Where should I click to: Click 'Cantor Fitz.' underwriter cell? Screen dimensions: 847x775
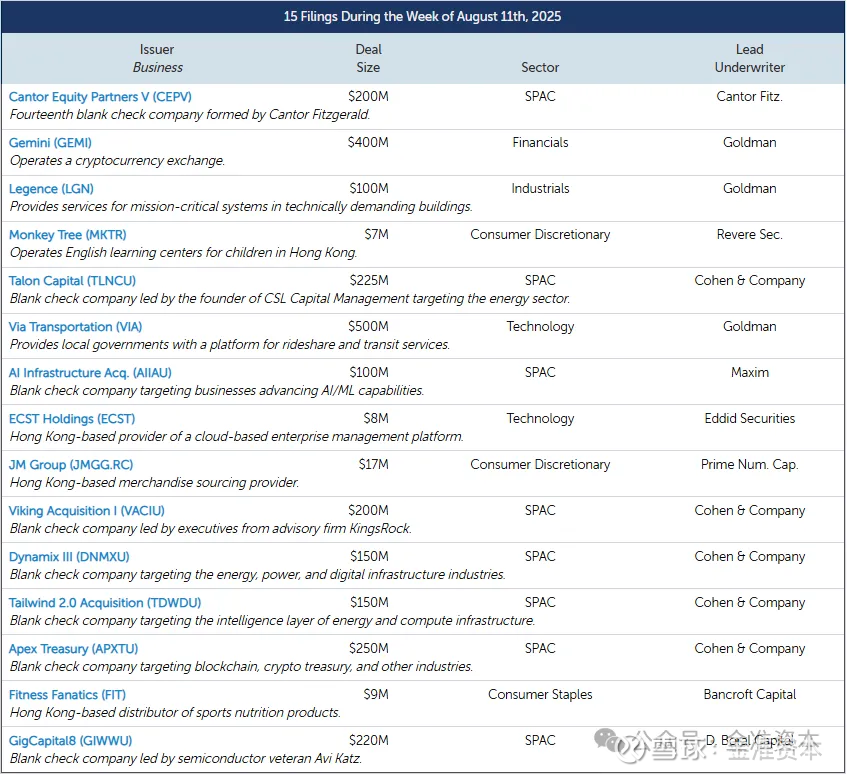750,96
